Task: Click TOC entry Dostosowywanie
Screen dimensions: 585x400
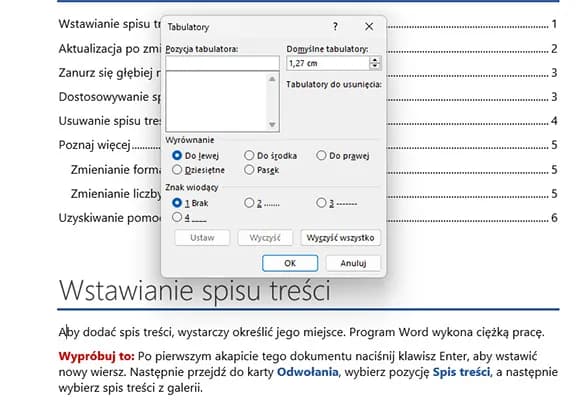Action: pos(110,97)
